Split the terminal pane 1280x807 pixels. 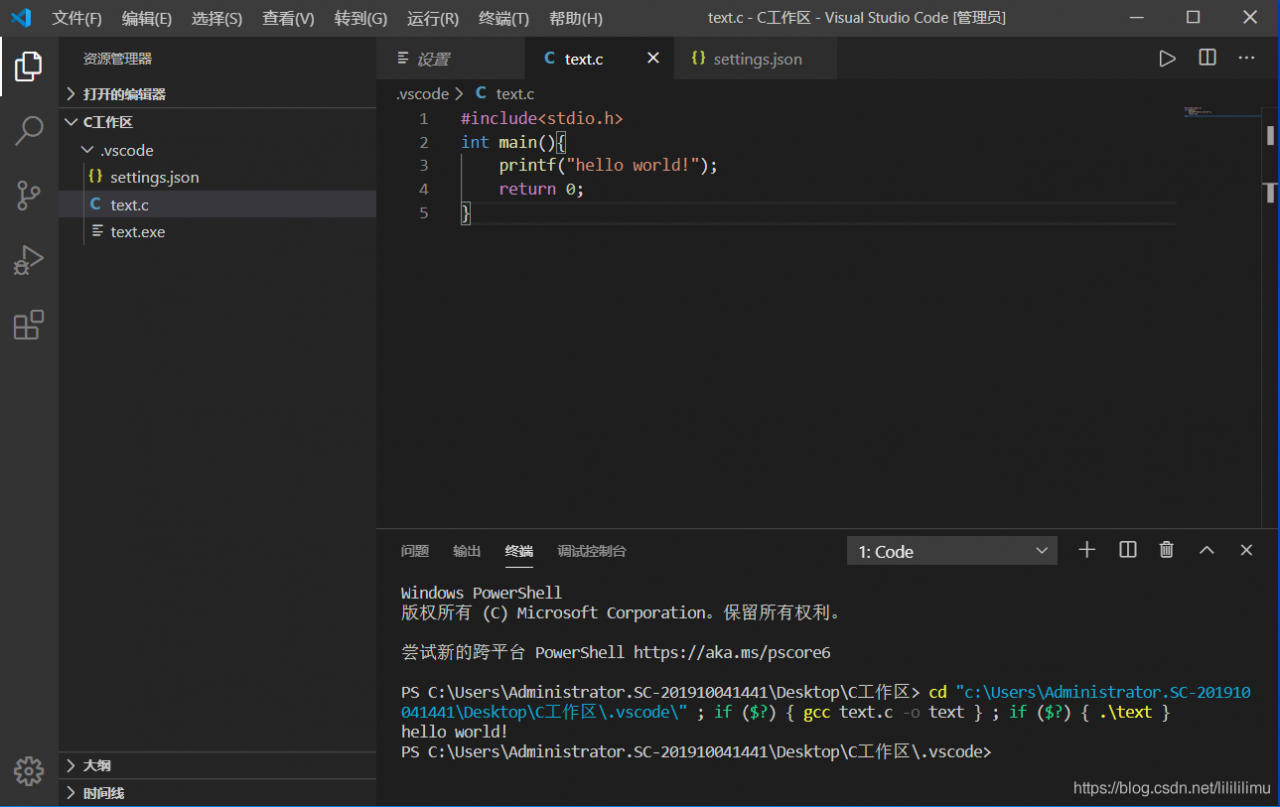1127,550
